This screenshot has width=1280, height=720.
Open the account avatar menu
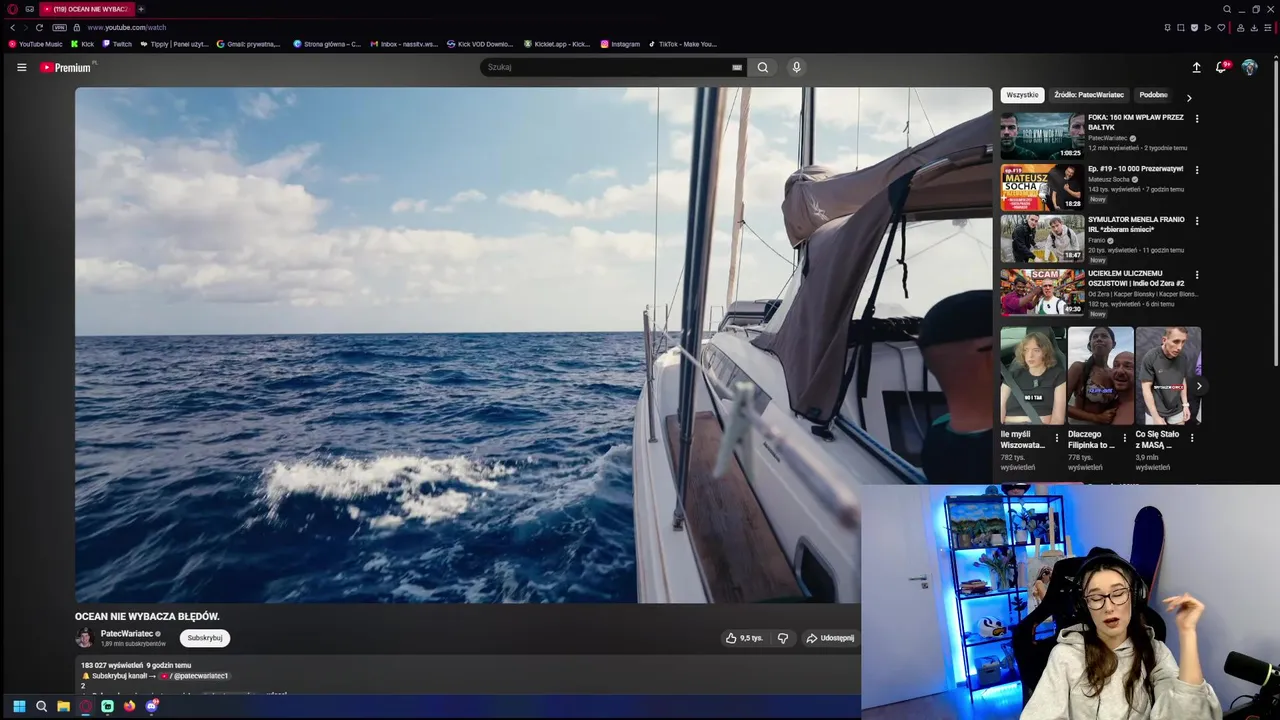[x=1249, y=67]
